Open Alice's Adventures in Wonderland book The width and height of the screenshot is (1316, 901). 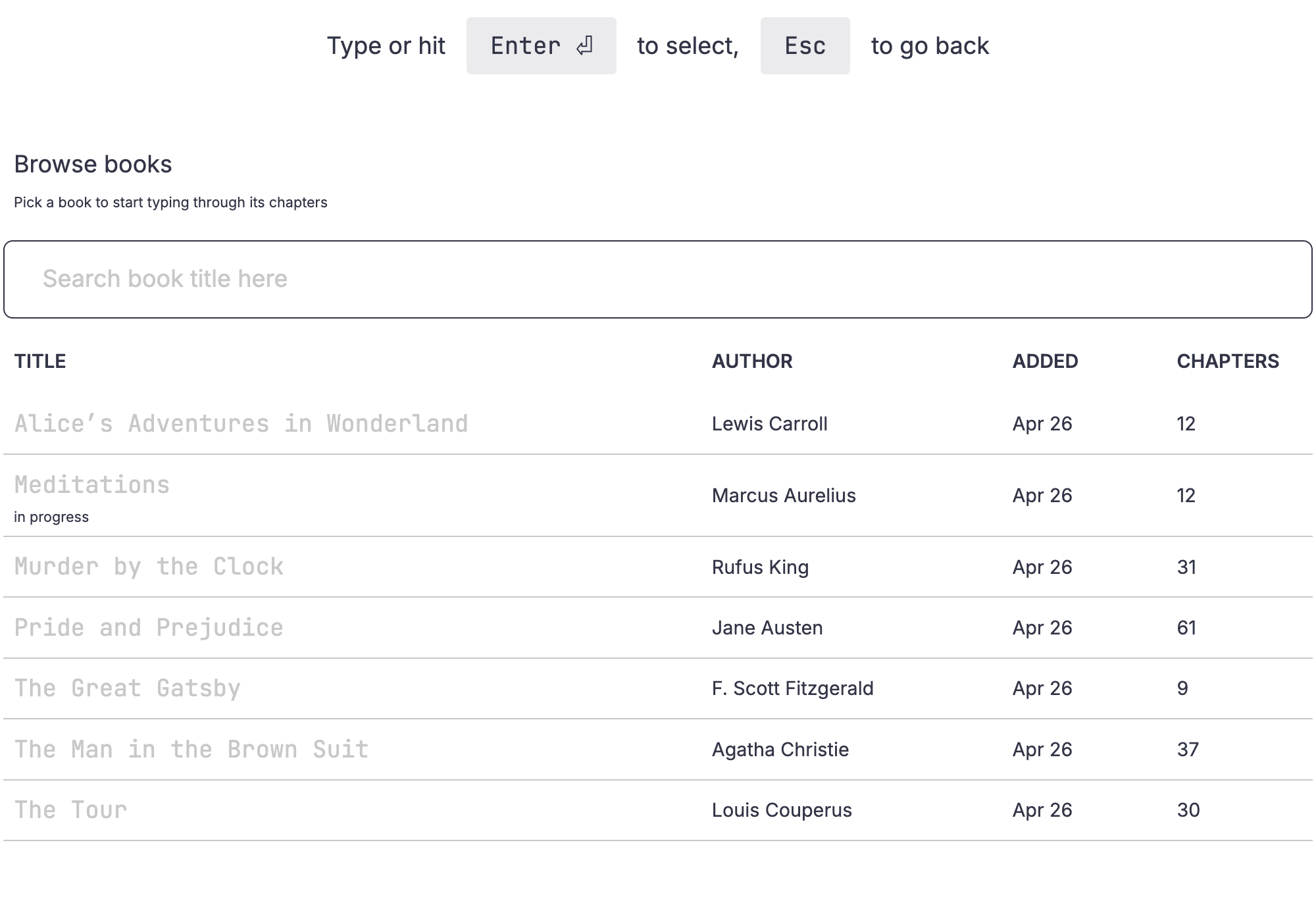(241, 424)
